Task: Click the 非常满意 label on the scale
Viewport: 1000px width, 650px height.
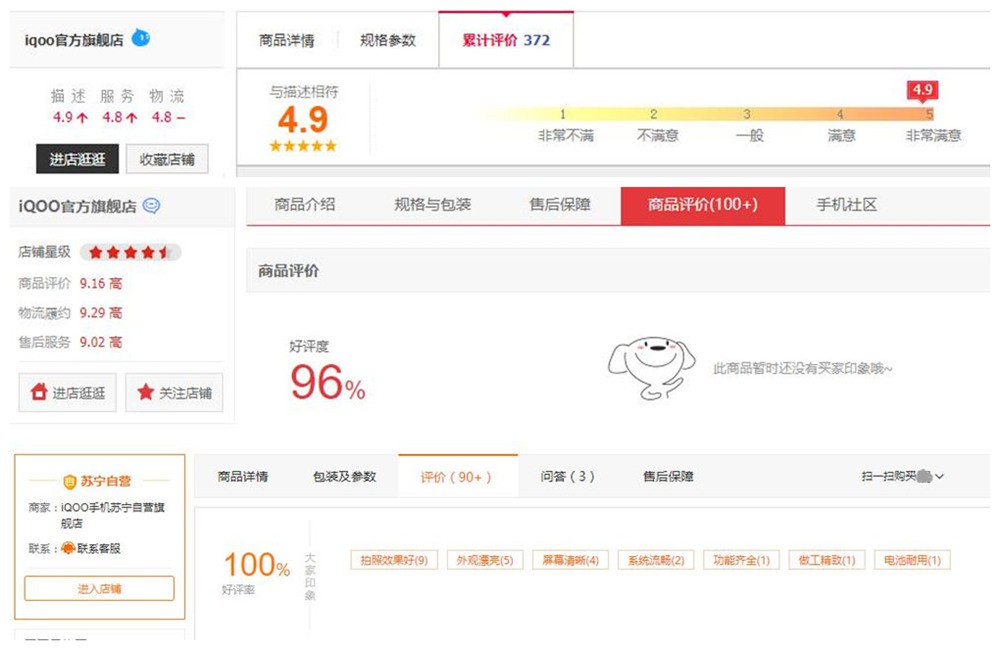Action: coord(933,135)
